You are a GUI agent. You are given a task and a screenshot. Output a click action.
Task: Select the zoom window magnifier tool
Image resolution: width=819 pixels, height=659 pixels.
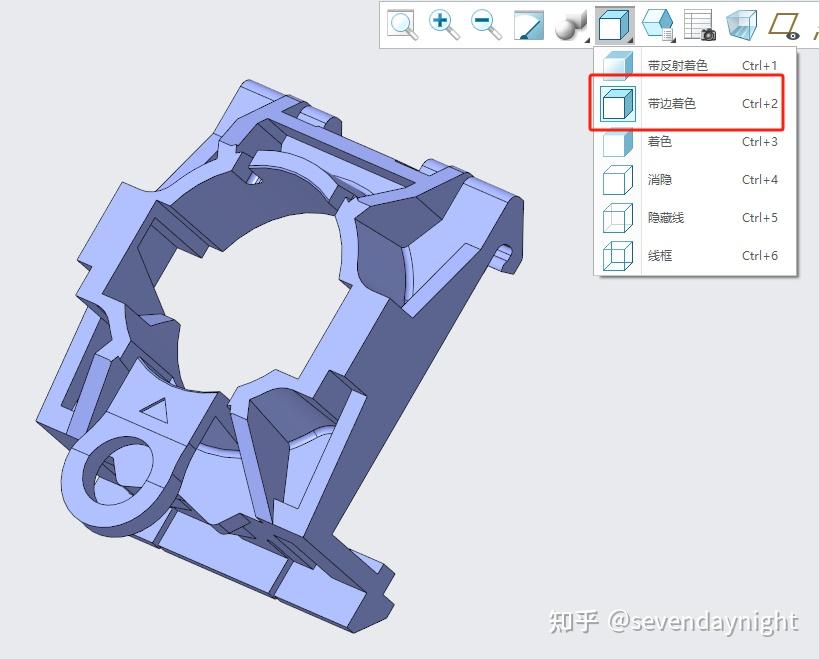click(403, 25)
